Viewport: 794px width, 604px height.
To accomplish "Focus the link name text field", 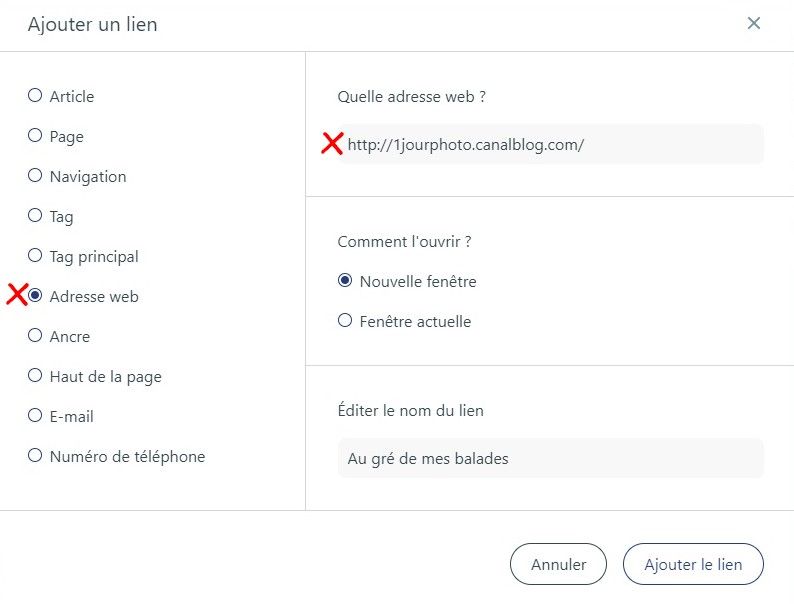I will click(x=550, y=458).
